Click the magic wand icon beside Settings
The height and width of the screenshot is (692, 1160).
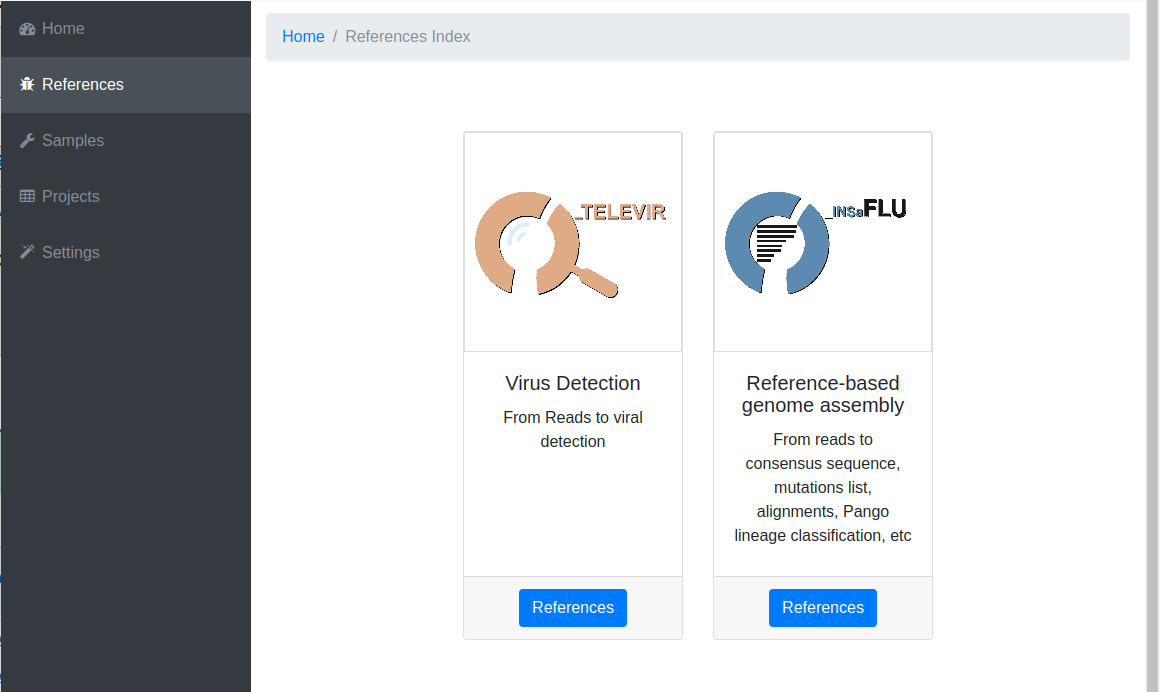pos(27,252)
